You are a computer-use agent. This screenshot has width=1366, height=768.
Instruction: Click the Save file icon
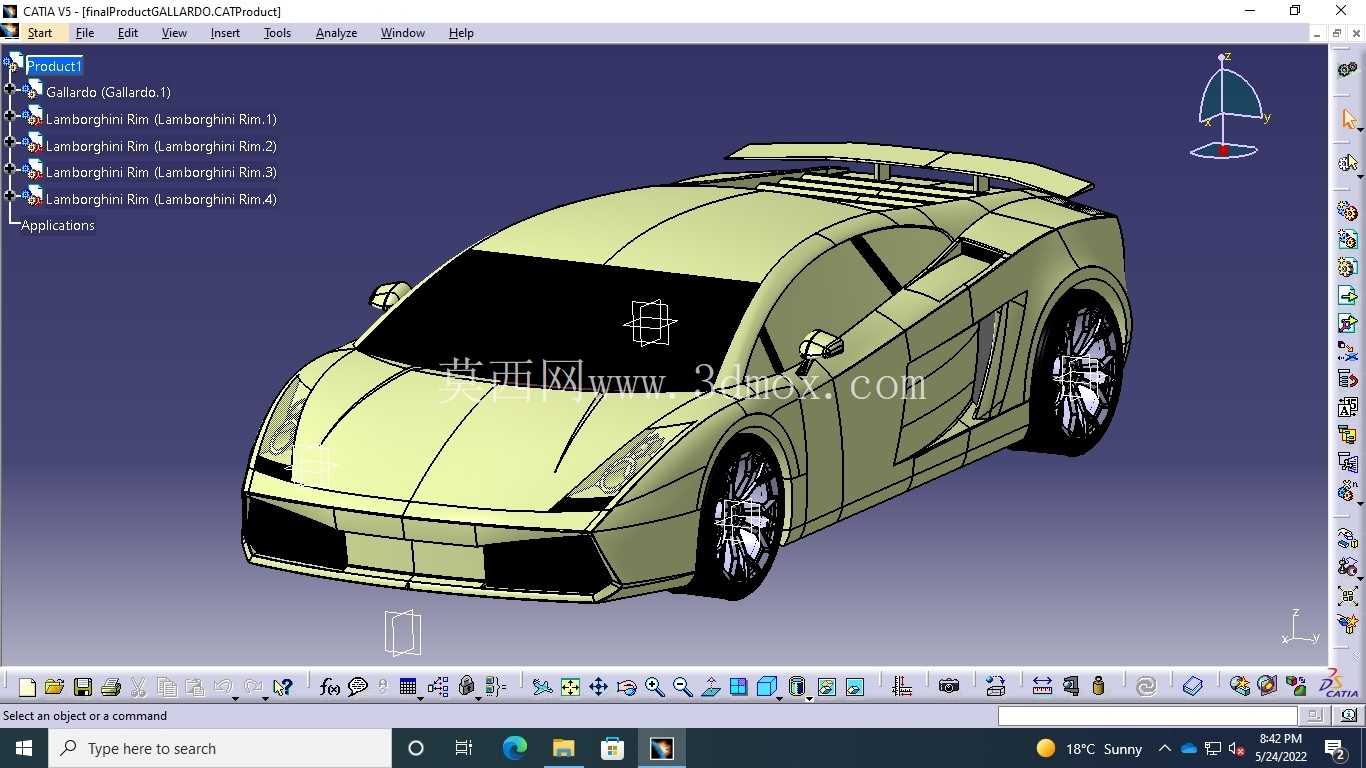point(83,687)
